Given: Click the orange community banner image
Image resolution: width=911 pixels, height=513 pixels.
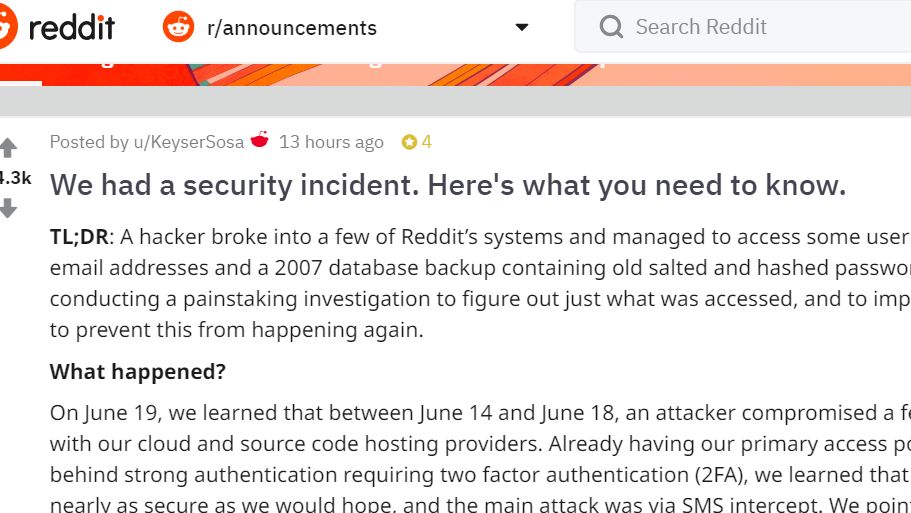Looking at the screenshot, I should click(456, 75).
